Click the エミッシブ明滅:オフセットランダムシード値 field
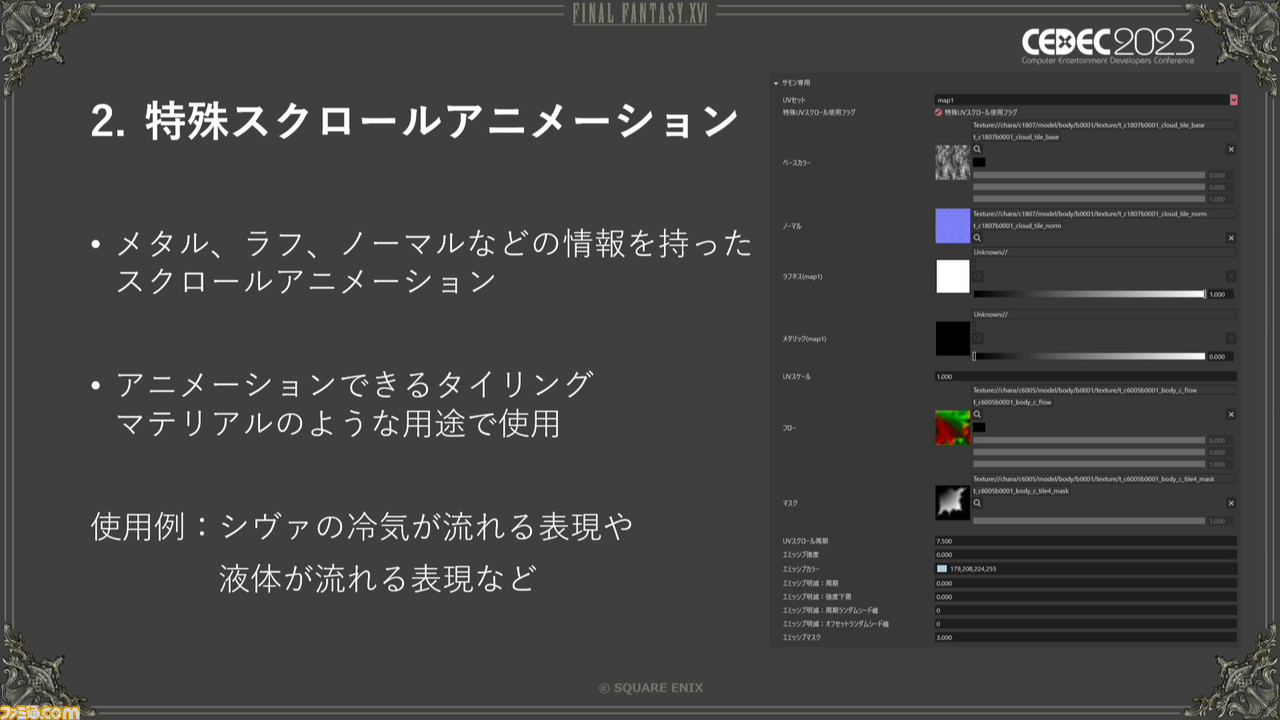This screenshot has height=720, width=1280. 1085,623
